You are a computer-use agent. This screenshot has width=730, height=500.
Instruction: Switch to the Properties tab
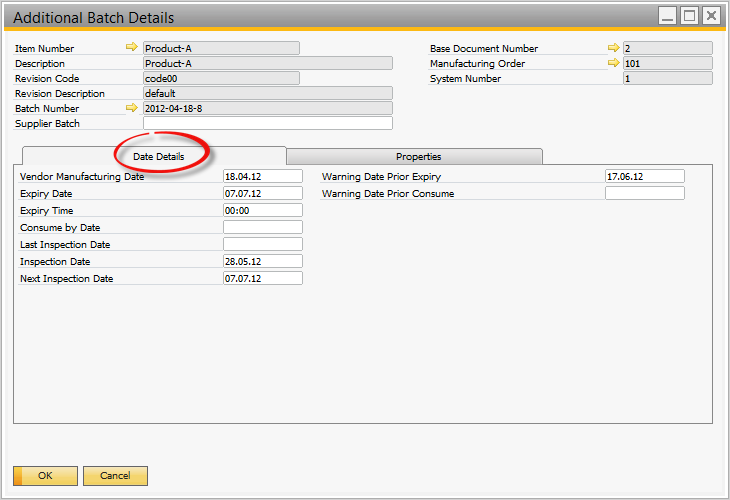(x=418, y=156)
